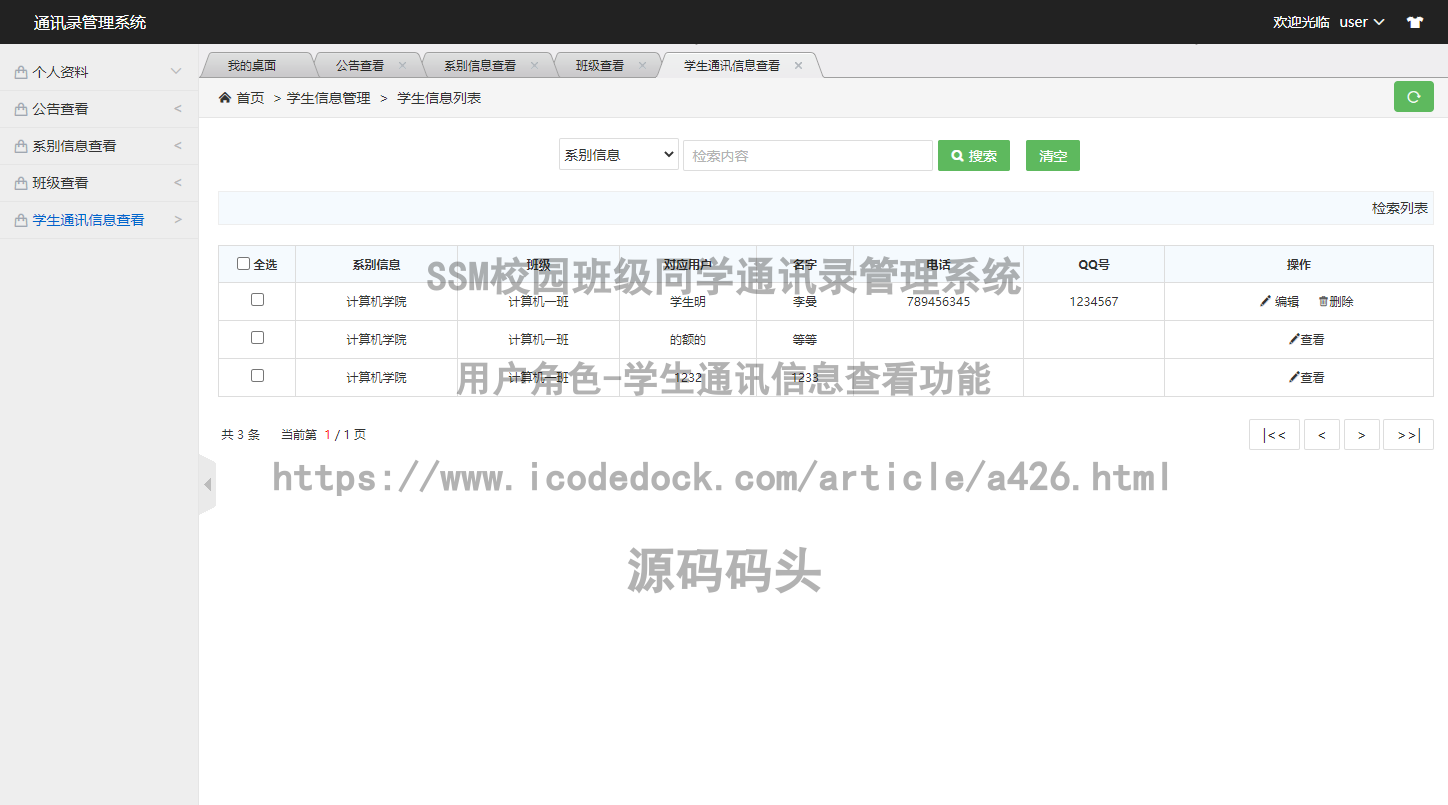This screenshot has width=1448, height=805.
Task: Open the 系别信息 search field dropdown
Action: [618, 154]
